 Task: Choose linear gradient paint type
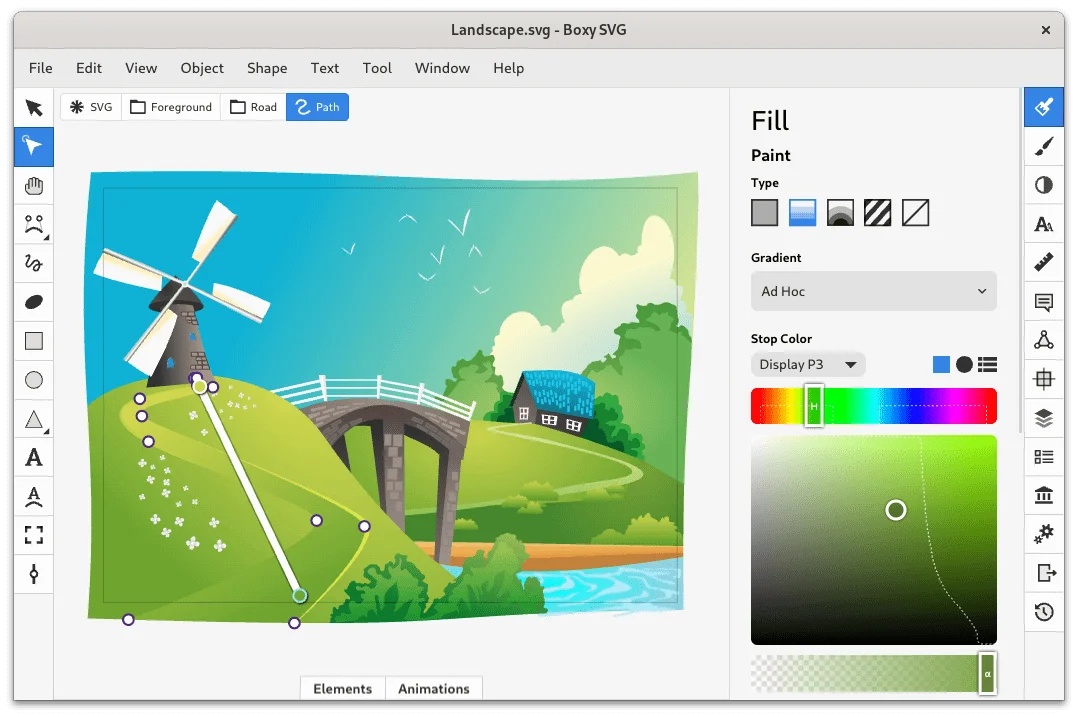(x=802, y=213)
